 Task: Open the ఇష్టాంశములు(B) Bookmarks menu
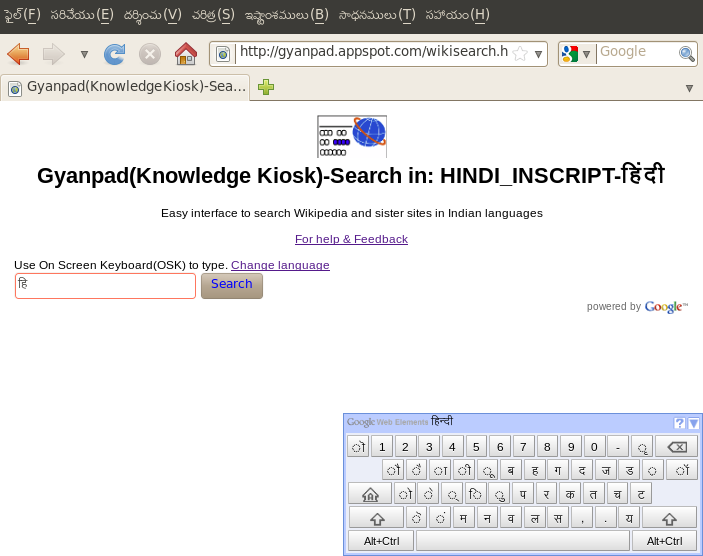(286, 15)
